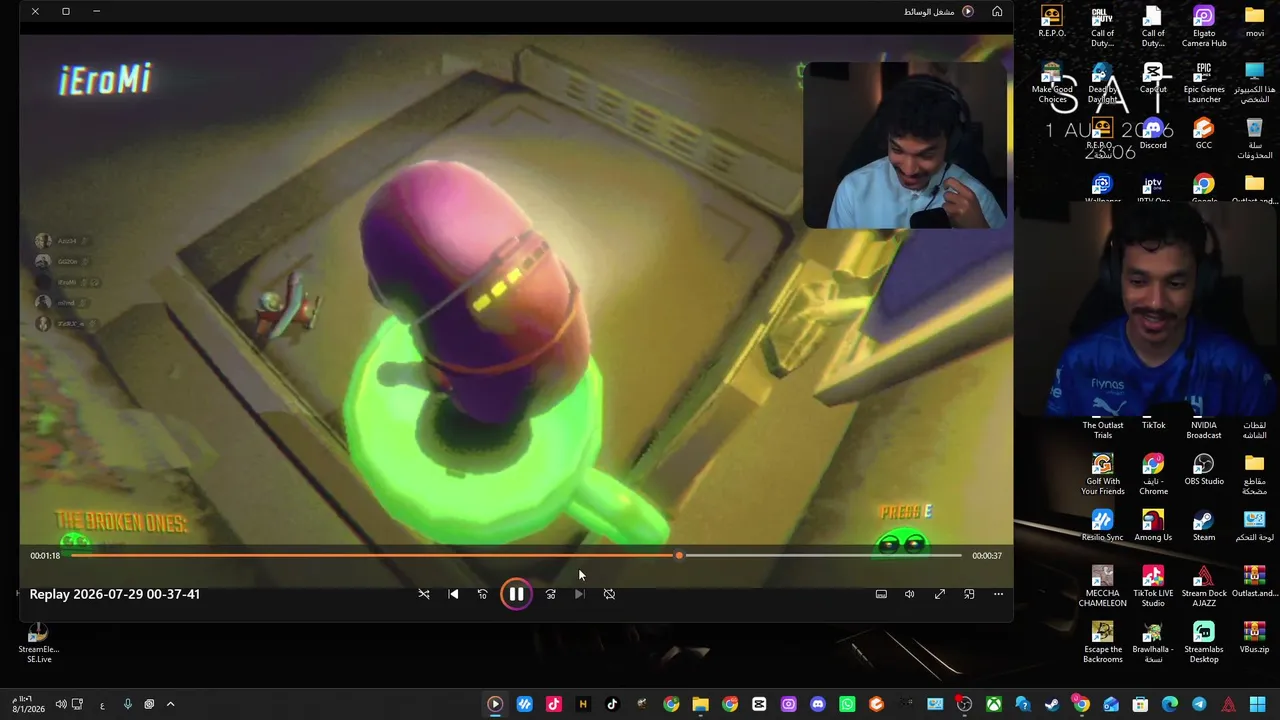Open Windows Start menu on taskbar
Image resolution: width=1280 pixels, height=720 pixels.
(1258, 704)
